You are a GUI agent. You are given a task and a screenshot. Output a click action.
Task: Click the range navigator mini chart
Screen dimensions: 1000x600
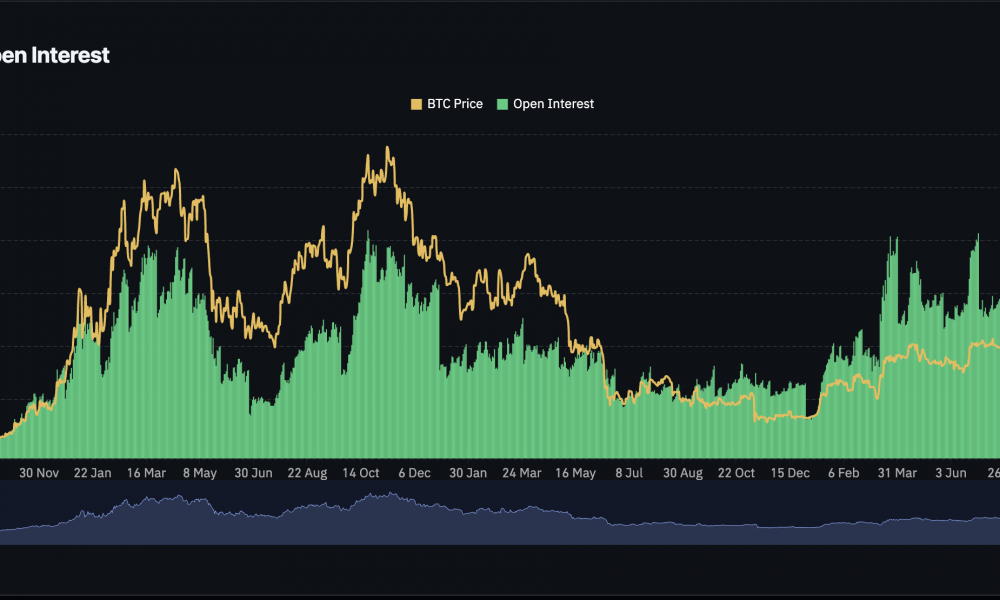point(500,513)
